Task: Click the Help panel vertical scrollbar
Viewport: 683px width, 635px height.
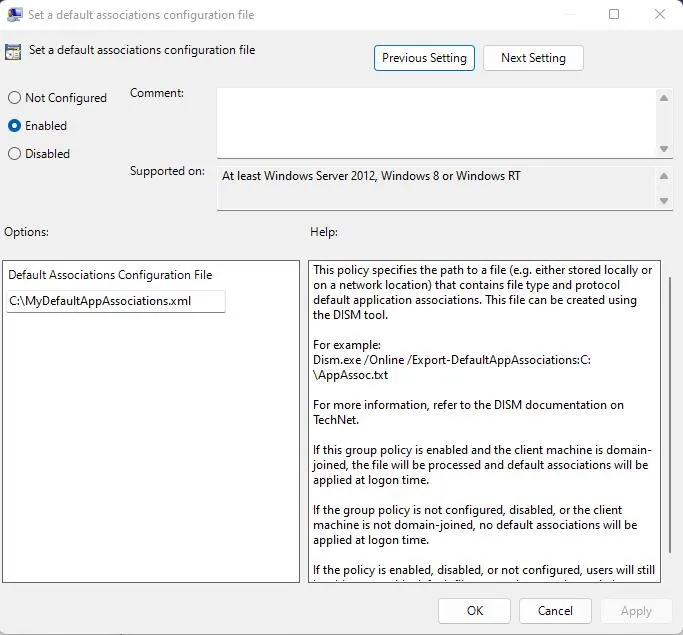Action: tap(670, 415)
